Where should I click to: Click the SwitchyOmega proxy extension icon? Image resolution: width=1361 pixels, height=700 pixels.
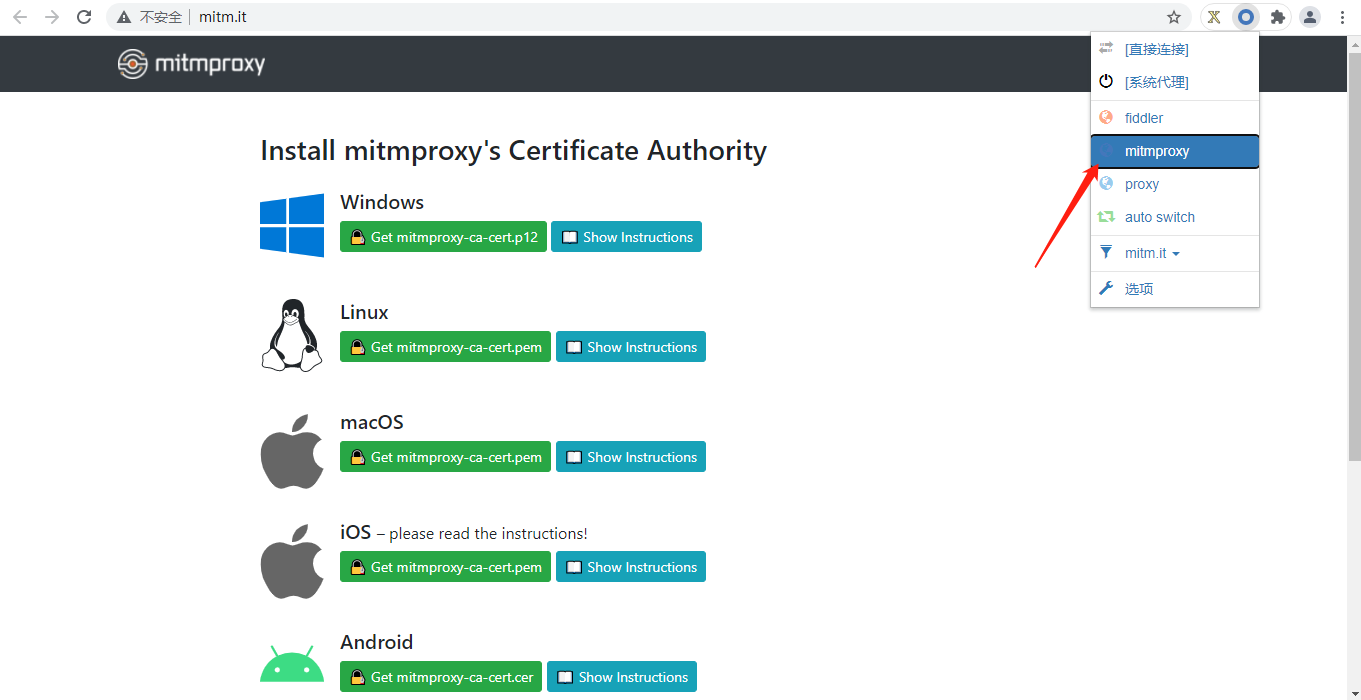tap(1245, 17)
